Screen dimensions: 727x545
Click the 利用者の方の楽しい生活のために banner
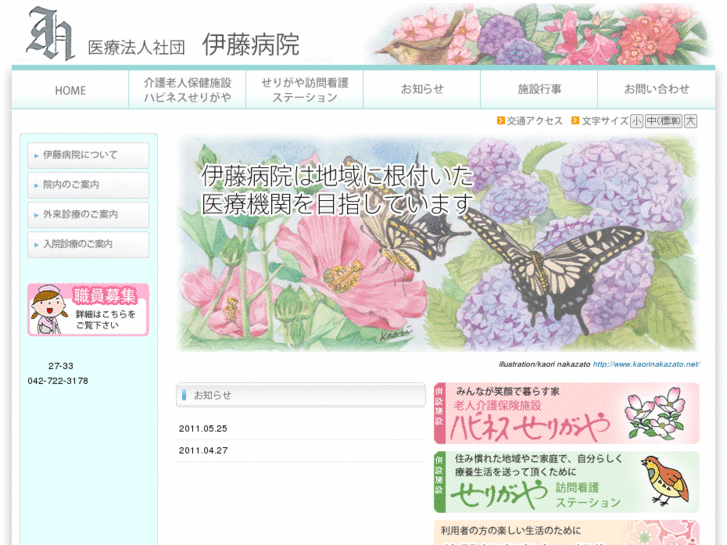pyautogui.click(x=567, y=532)
